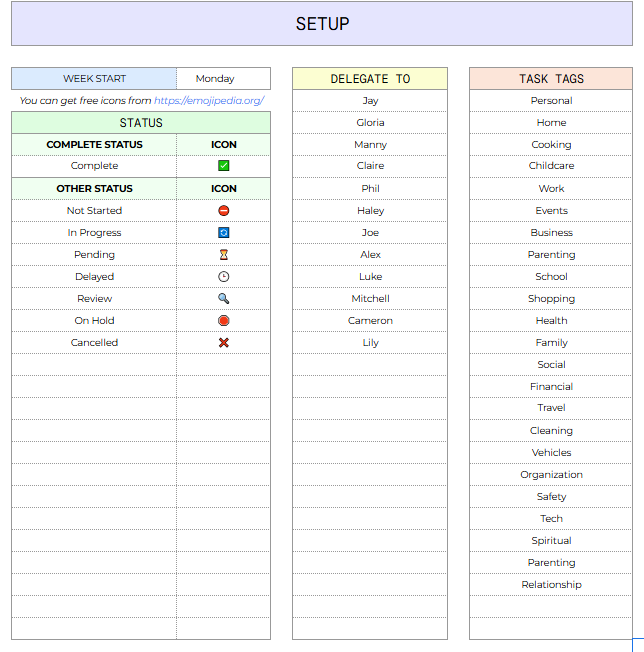This screenshot has height=652, width=644.
Task: Select the red Not Started icon
Action: pyautogui.click(x=224, y=211)
